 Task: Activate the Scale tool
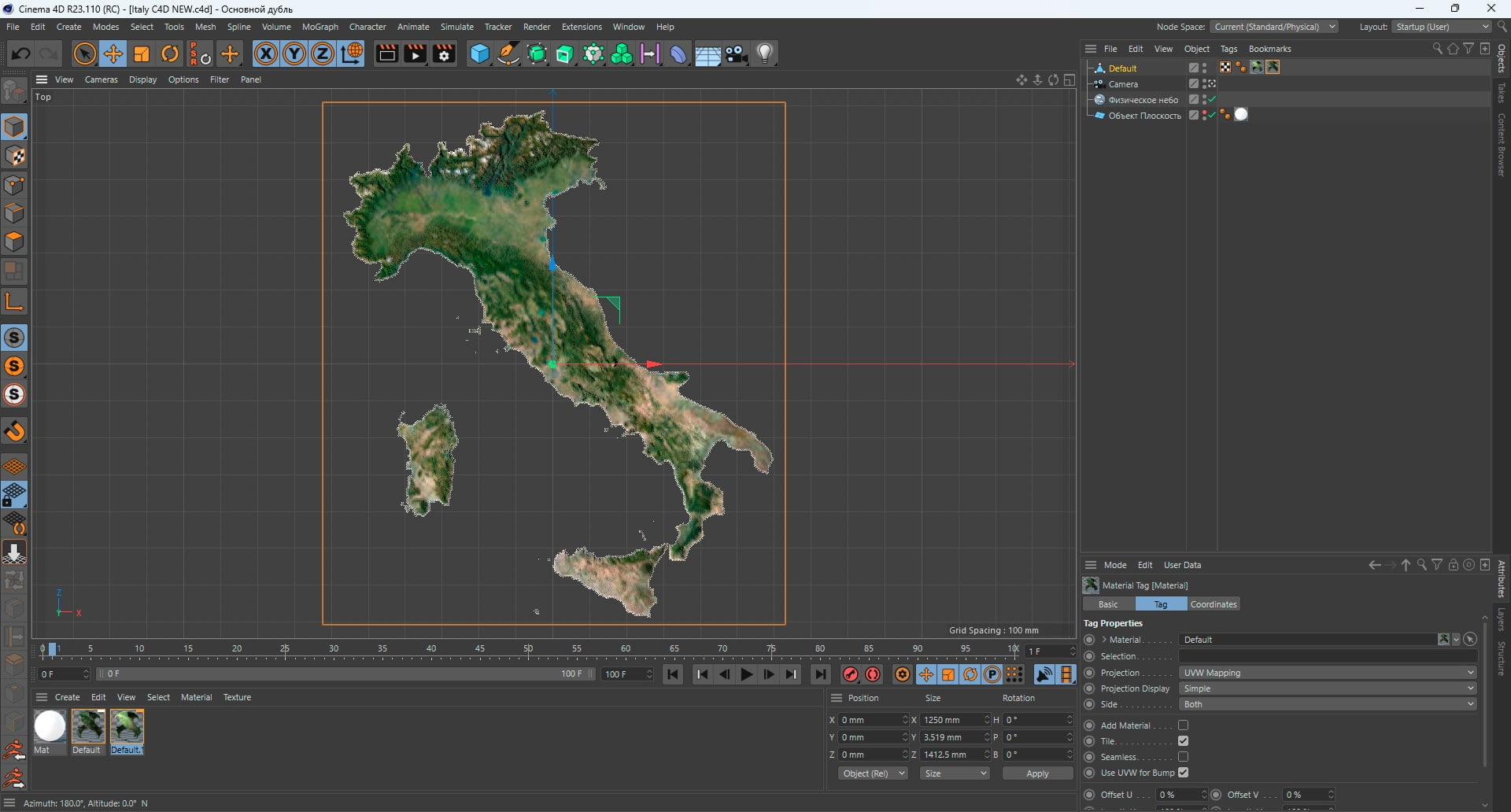(x=142, y=54)
